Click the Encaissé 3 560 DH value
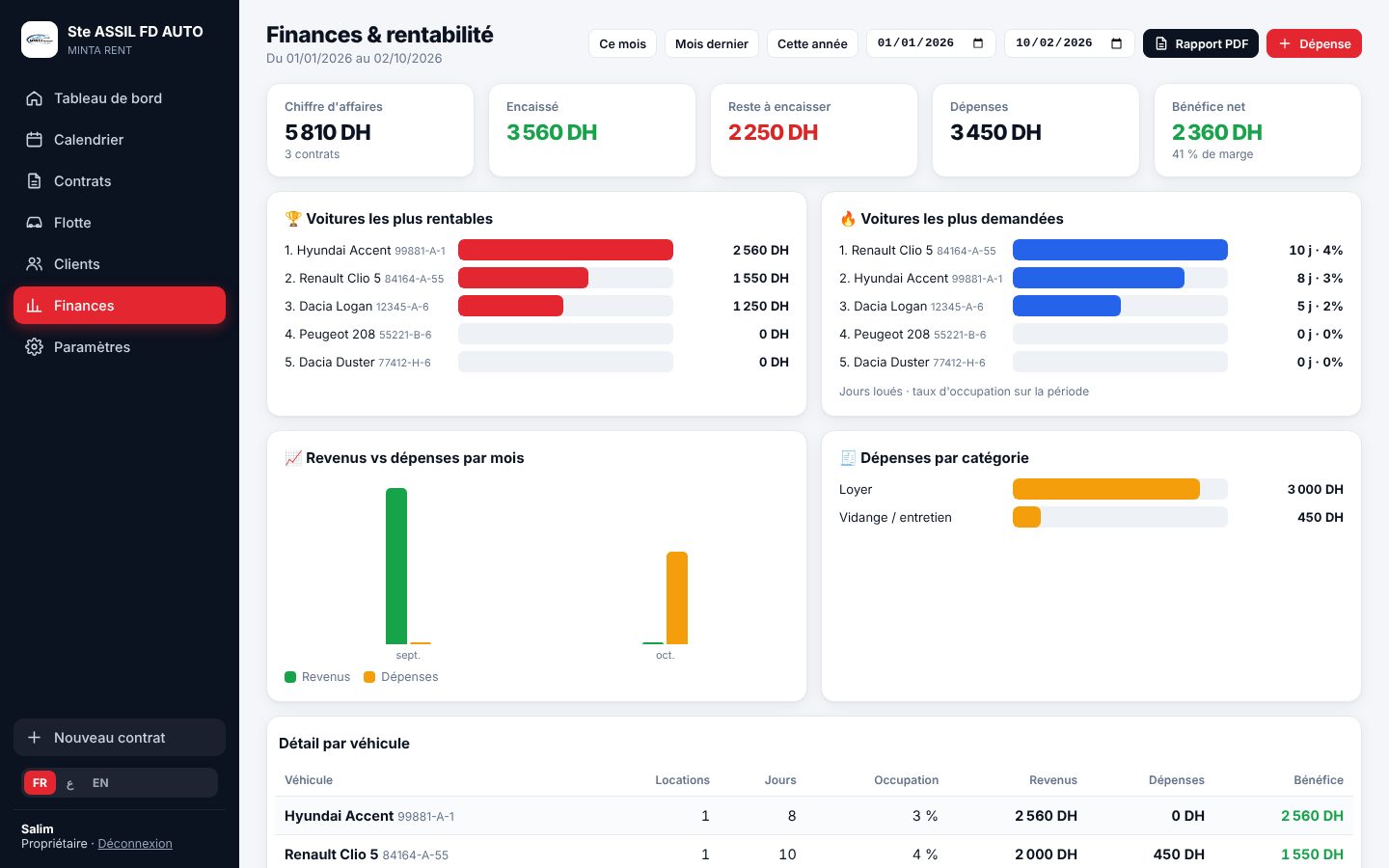 coord(552,132)
